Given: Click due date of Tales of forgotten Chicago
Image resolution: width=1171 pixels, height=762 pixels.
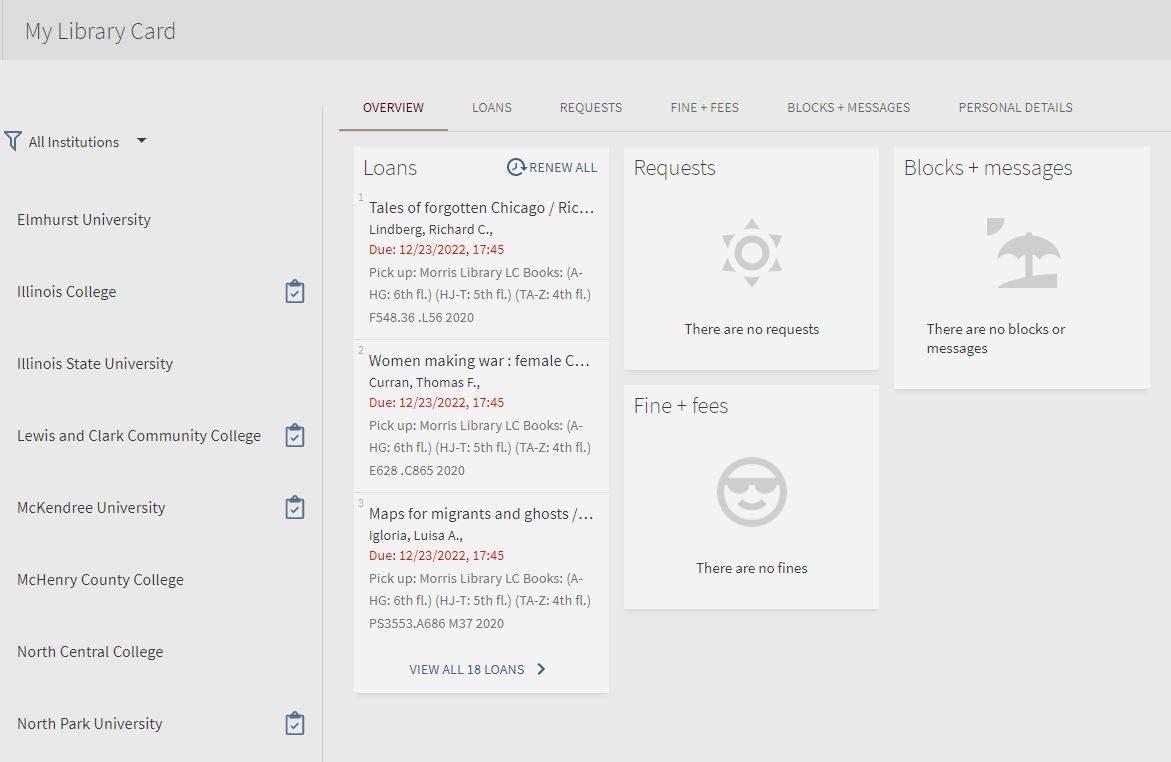Looking at the screenshot, I should point(436,250).
